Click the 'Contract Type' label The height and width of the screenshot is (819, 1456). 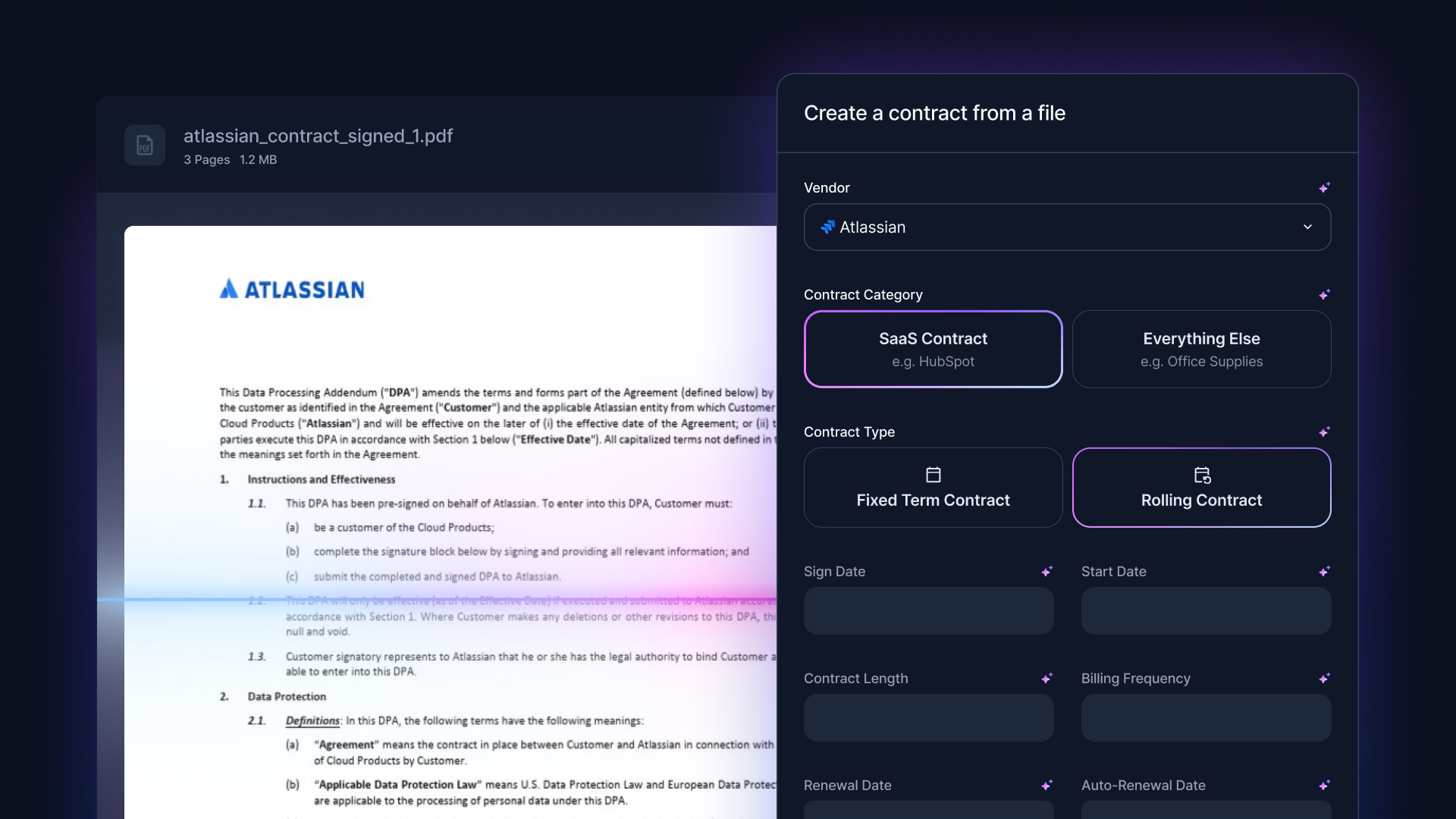coord(849,431)
